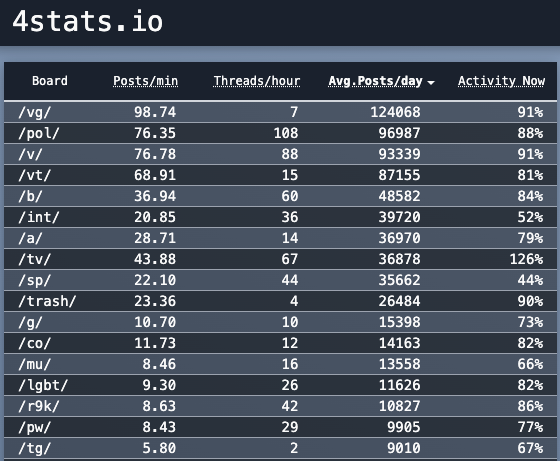Click the 76.35 posts/min value

(x=155, y=133)
